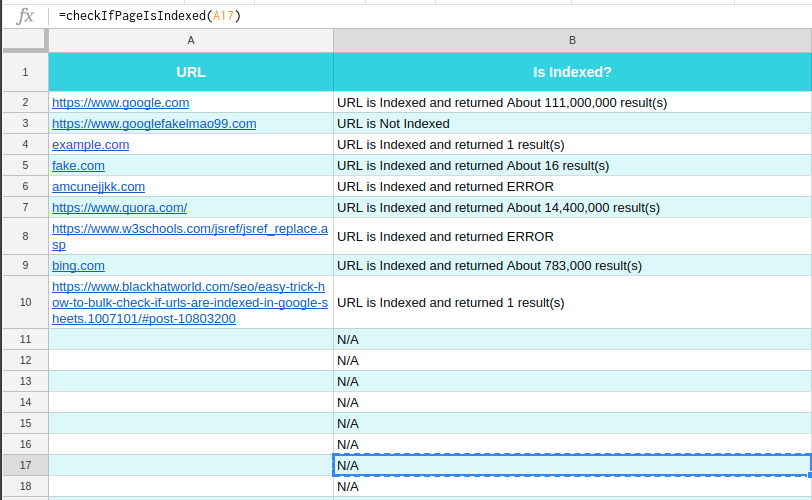Select column A header
This screenshot has width=812, height=500.
(x=191, y=40)
